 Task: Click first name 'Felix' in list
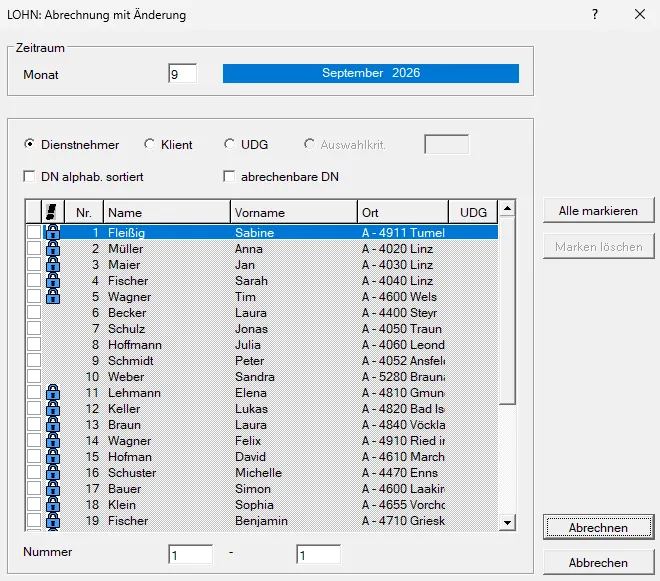click(x=248, y=440)
